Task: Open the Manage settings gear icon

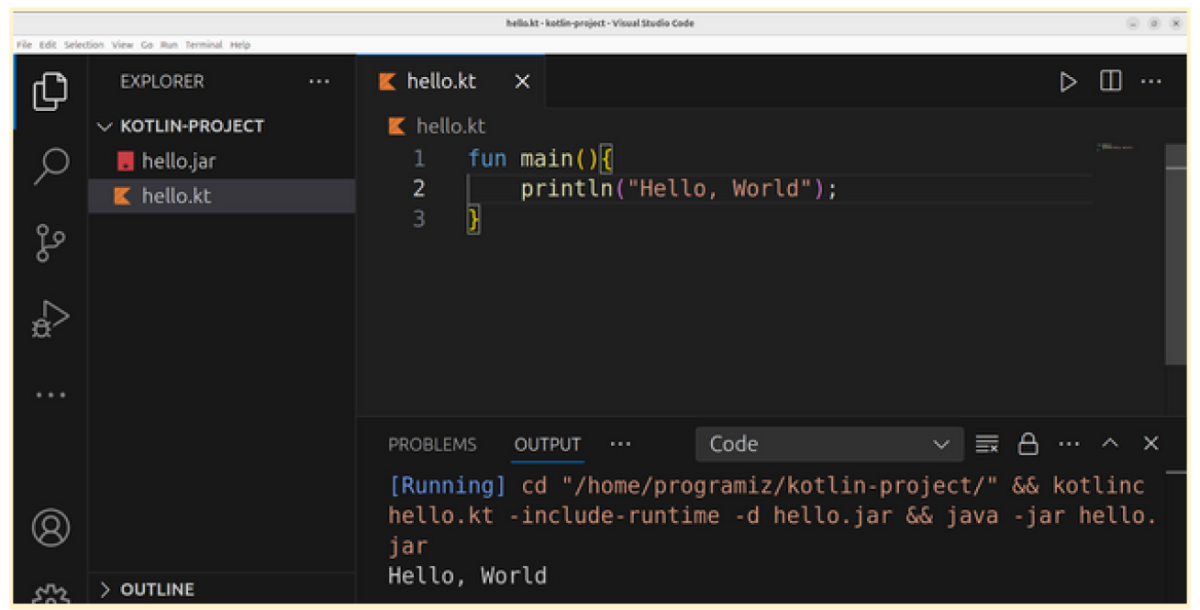Action: (50, 595)
